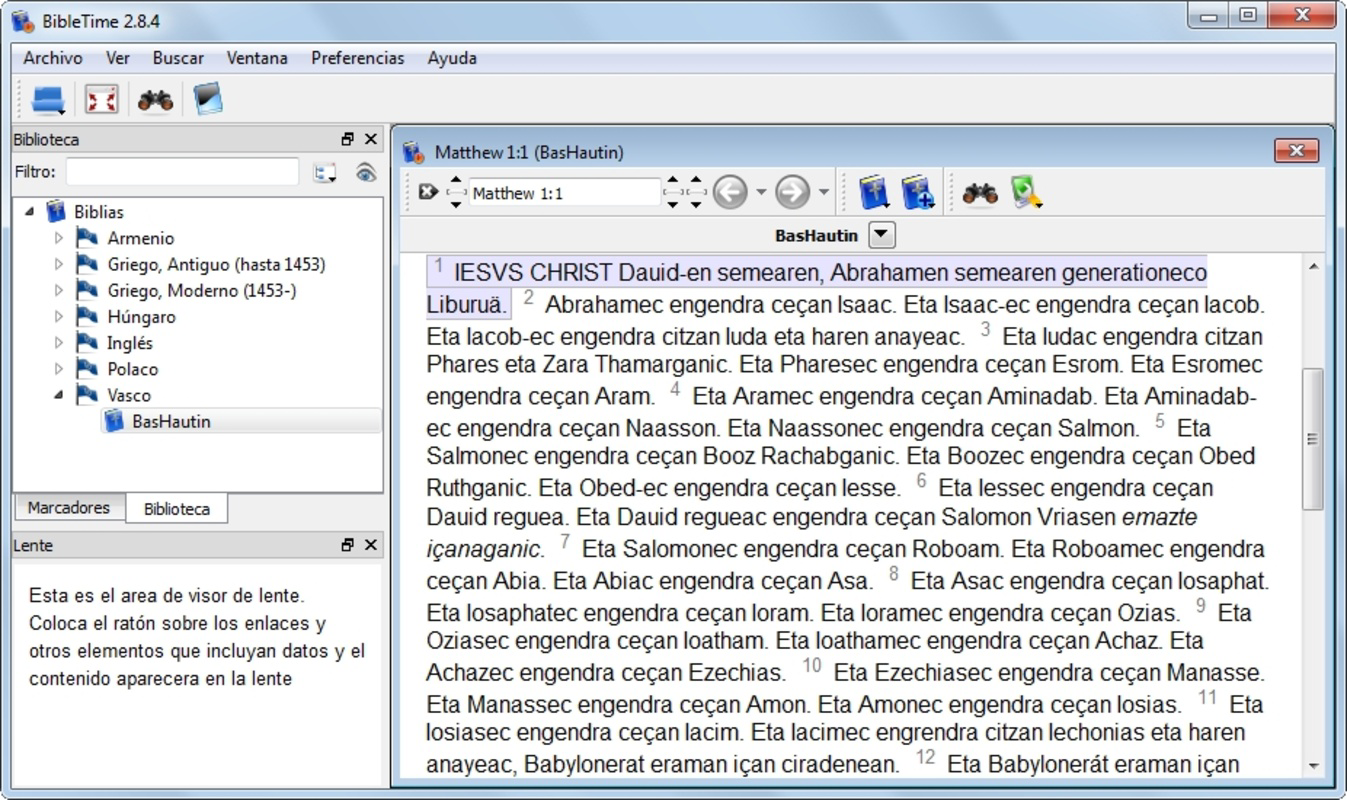The image size is (1347, 800).
Task: Open the session folder toolbar icon
Action: [48, 100]
